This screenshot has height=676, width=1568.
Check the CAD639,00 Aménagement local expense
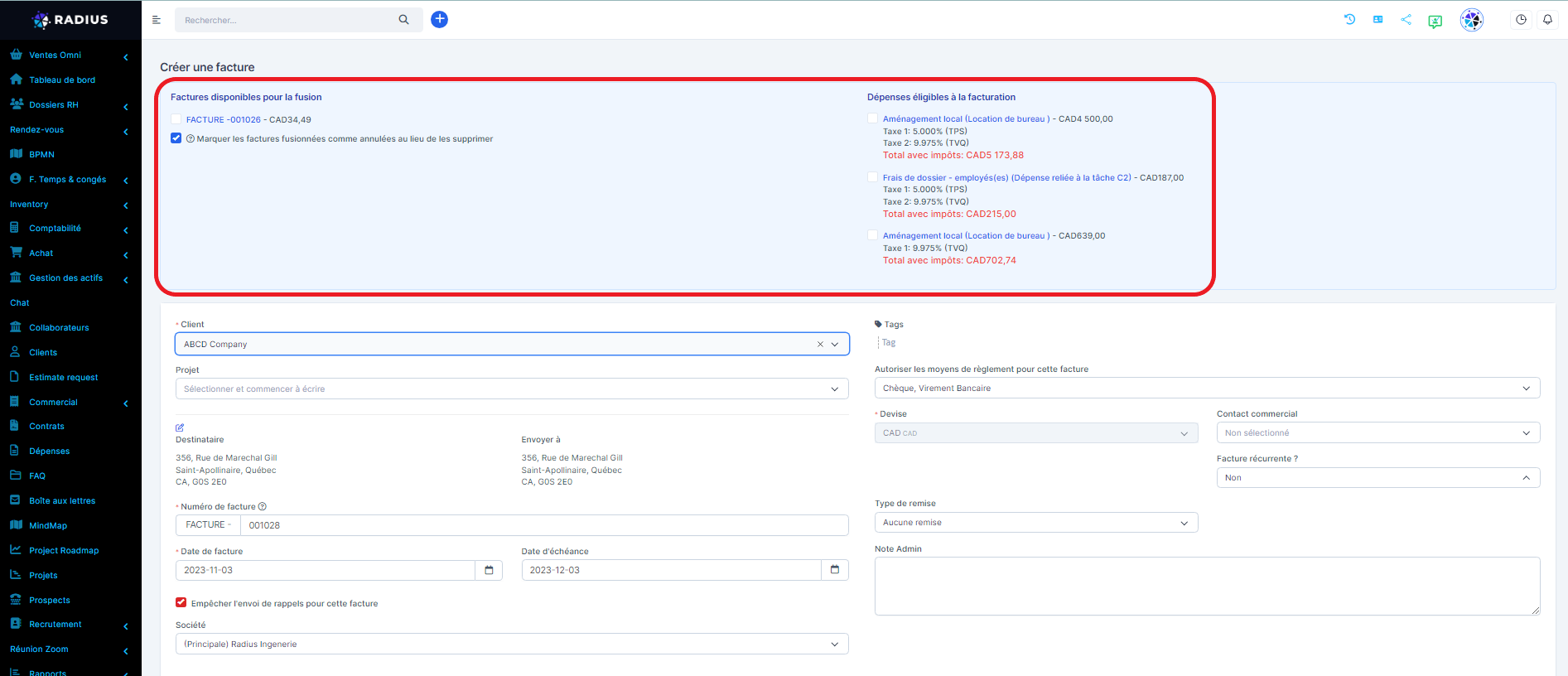coord(872,235)
